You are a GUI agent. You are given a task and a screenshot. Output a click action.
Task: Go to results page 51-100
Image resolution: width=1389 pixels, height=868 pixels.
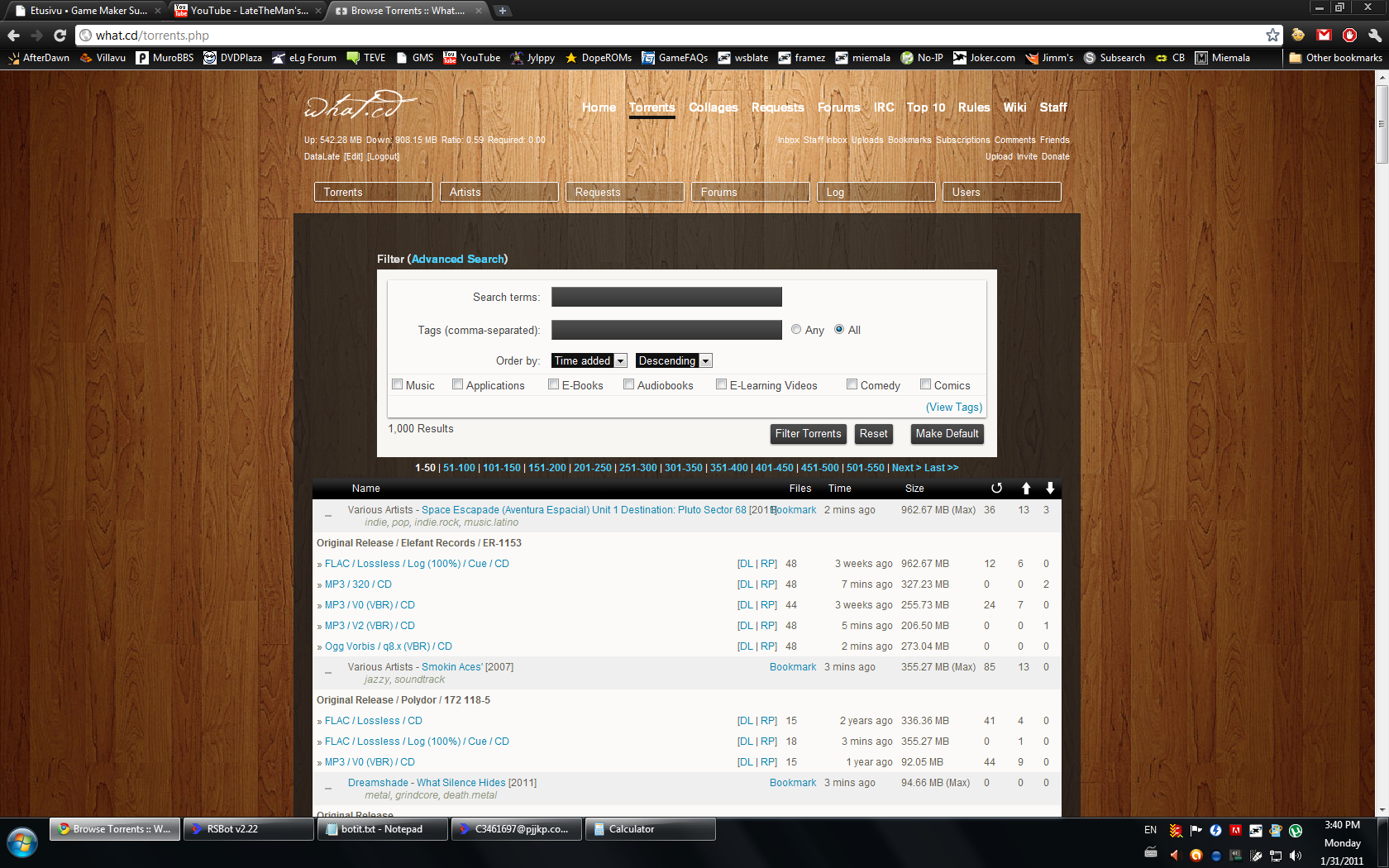pyautogui.click(x=459, y=468)
